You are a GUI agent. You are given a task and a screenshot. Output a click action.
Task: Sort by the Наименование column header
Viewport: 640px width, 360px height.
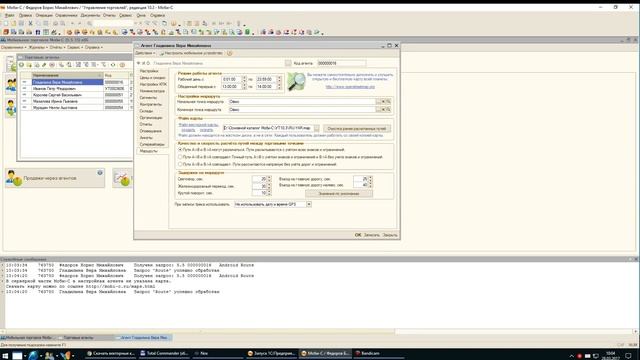[x=67, y=76]
